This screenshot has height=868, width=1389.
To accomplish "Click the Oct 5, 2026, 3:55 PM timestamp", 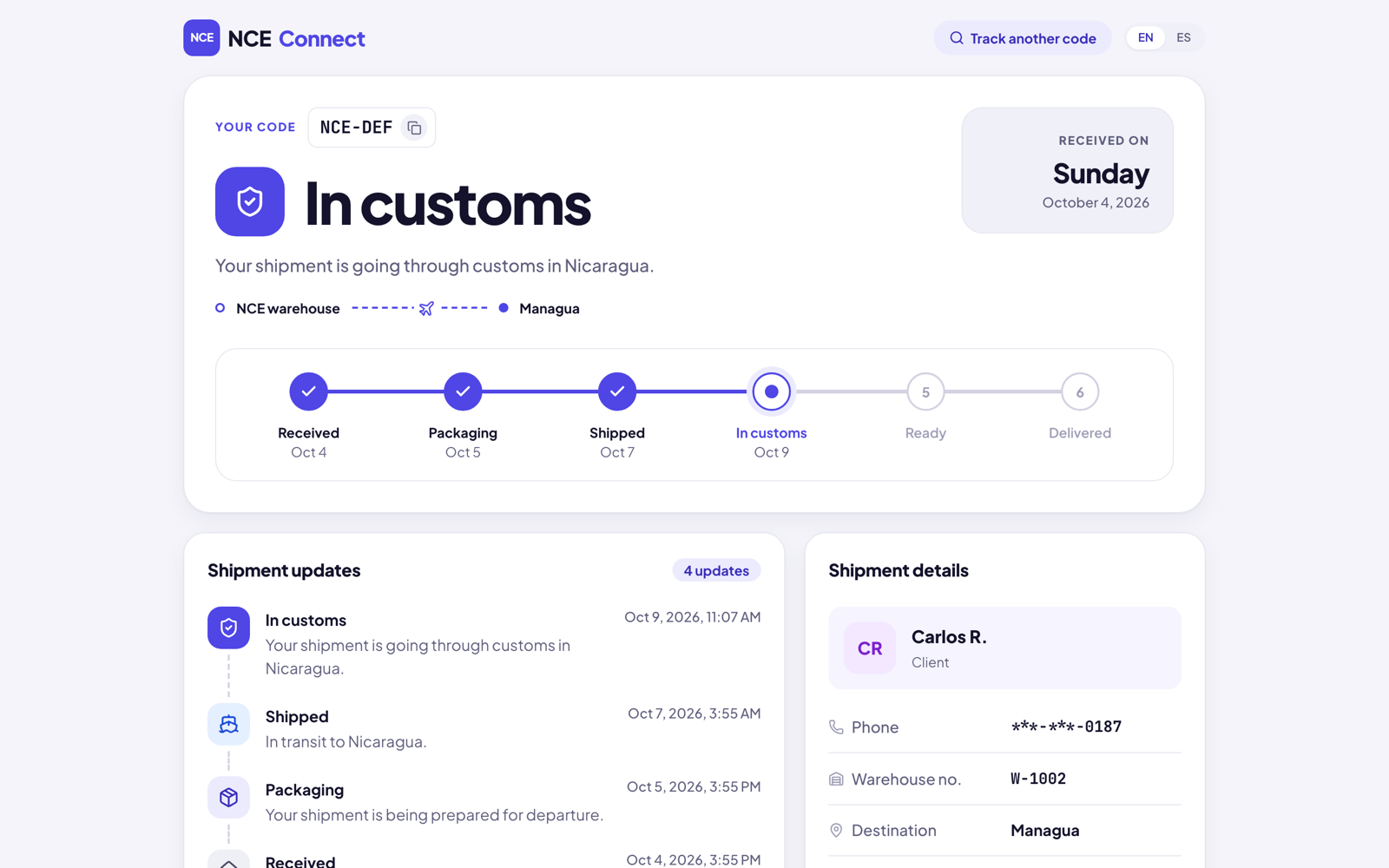I will click(x=694, y=786).
